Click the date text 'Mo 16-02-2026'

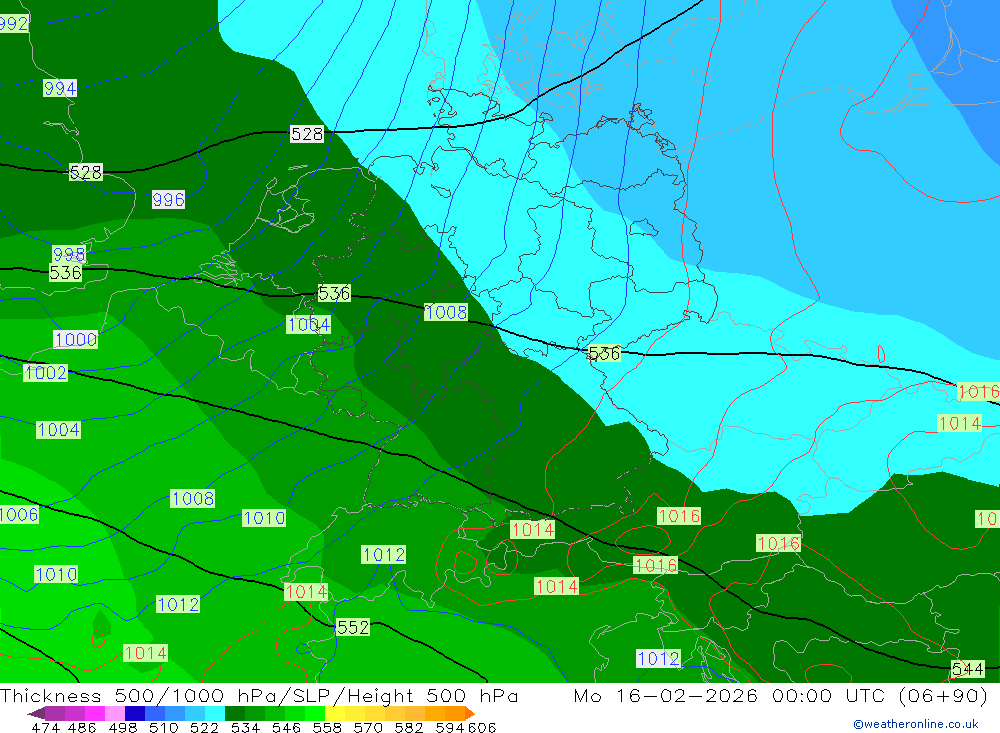pos(665,695)
